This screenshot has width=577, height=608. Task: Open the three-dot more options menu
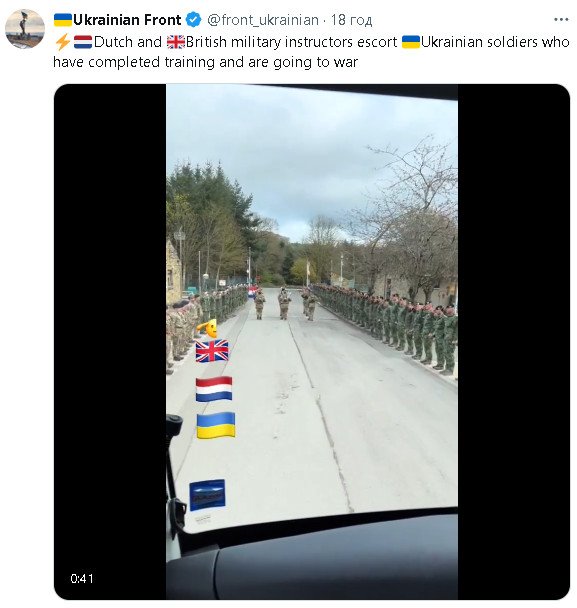pyautogui.click(x=561, y=20)
